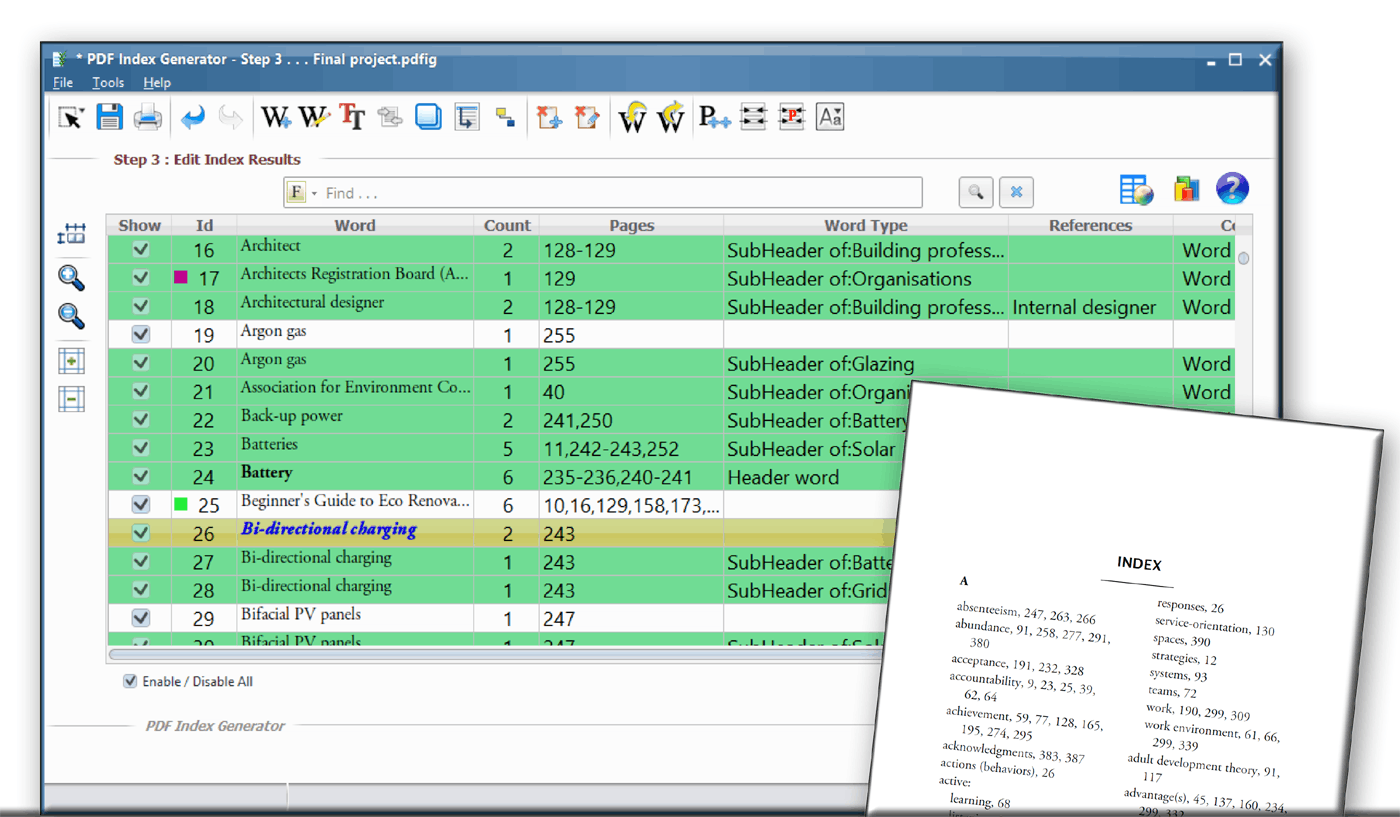
Task: Click the expand-all plus grid sidebar icon
Action: (x=71, y=361)
